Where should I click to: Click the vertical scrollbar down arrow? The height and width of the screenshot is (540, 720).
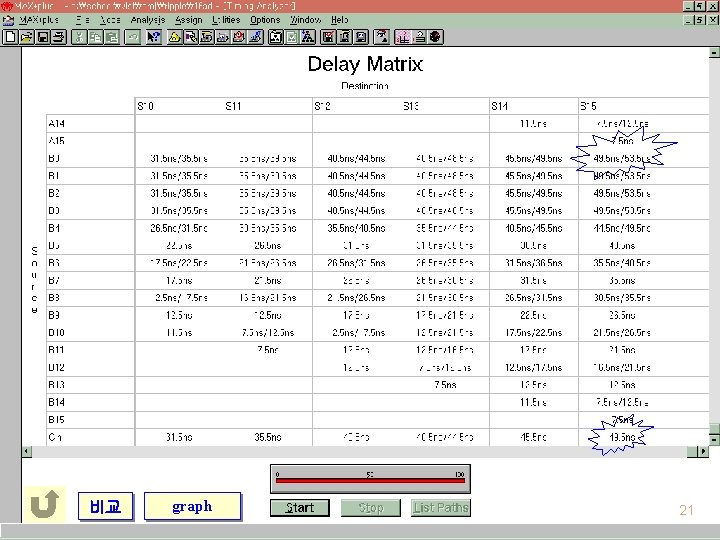(714, 439)
